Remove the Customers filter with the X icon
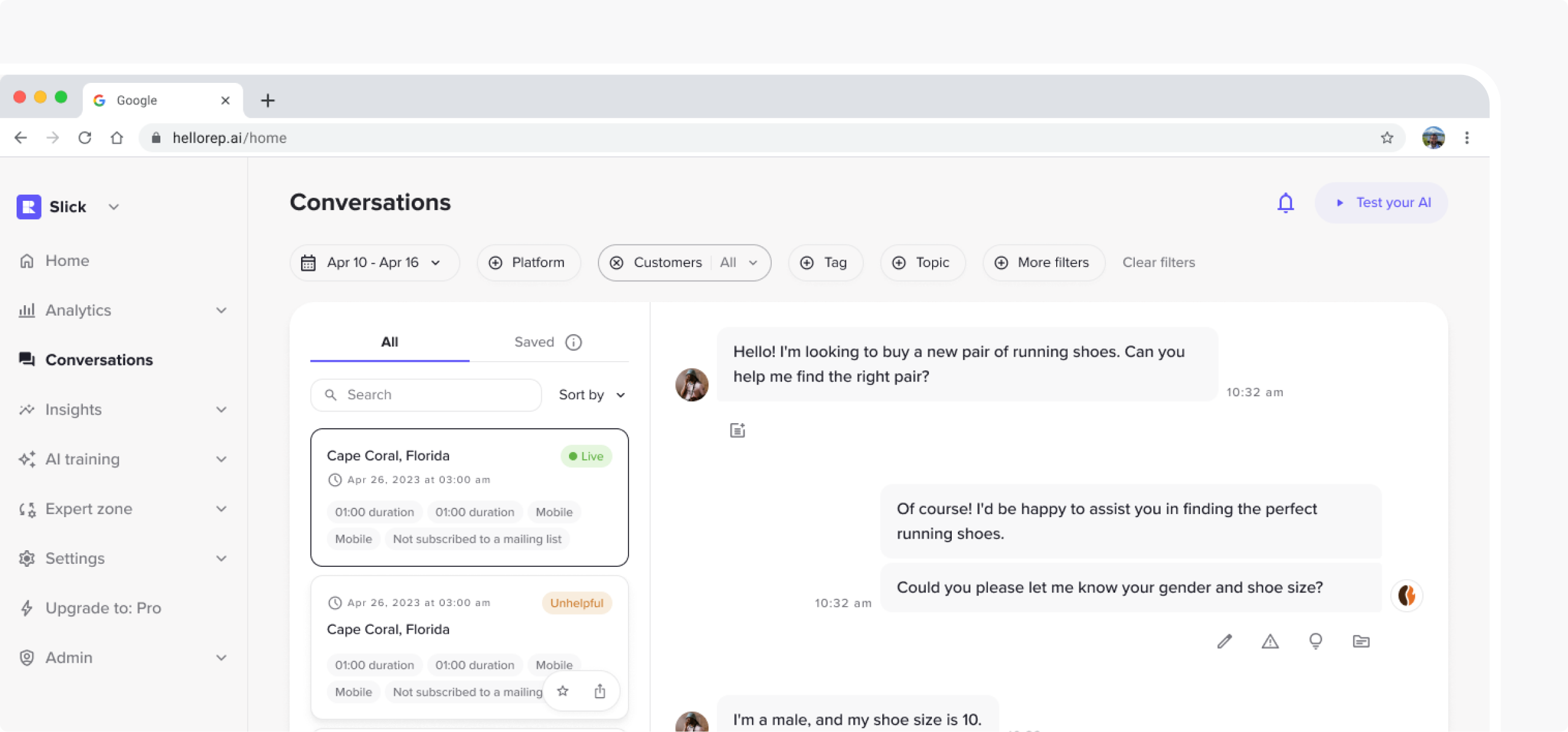This screenshot has width=1568, height=732. (x=616, y=263)
